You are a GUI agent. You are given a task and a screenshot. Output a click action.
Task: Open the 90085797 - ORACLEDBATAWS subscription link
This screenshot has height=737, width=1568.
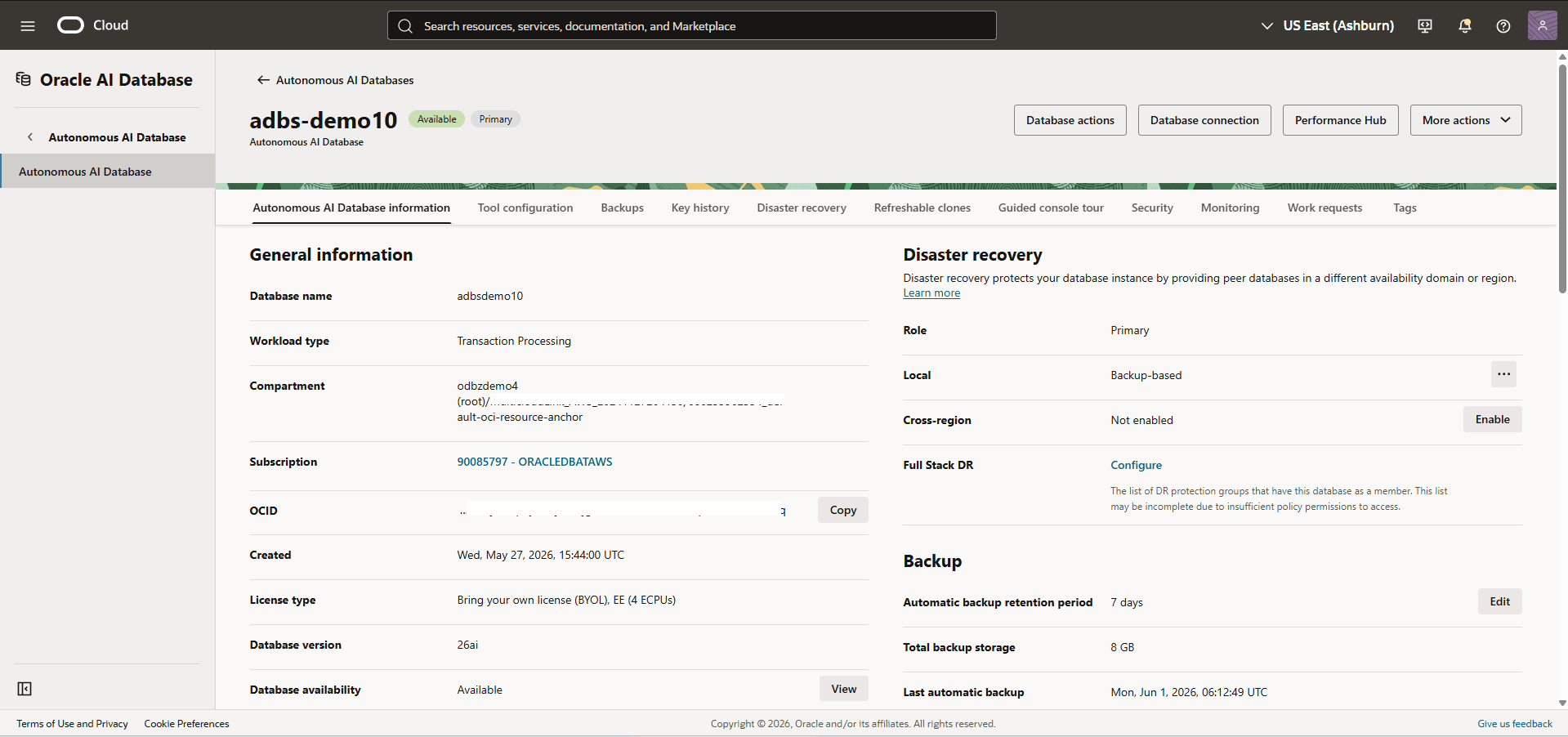pos(534,462)
